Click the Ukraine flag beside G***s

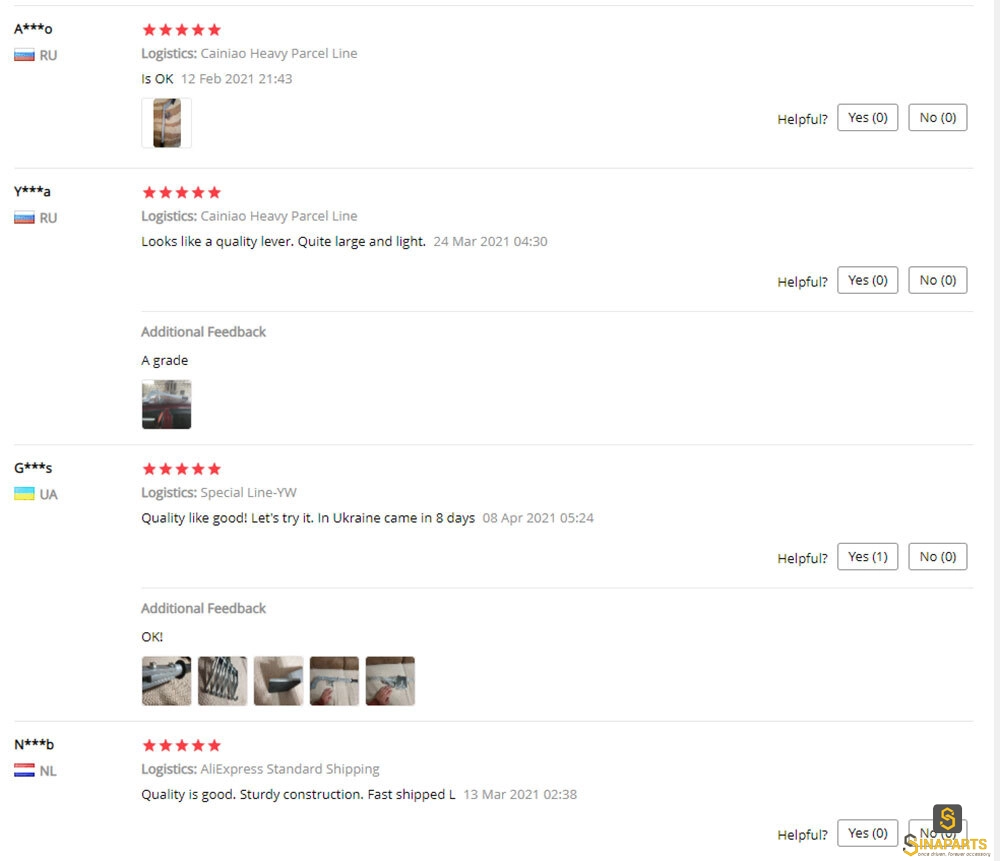[24, 494]
